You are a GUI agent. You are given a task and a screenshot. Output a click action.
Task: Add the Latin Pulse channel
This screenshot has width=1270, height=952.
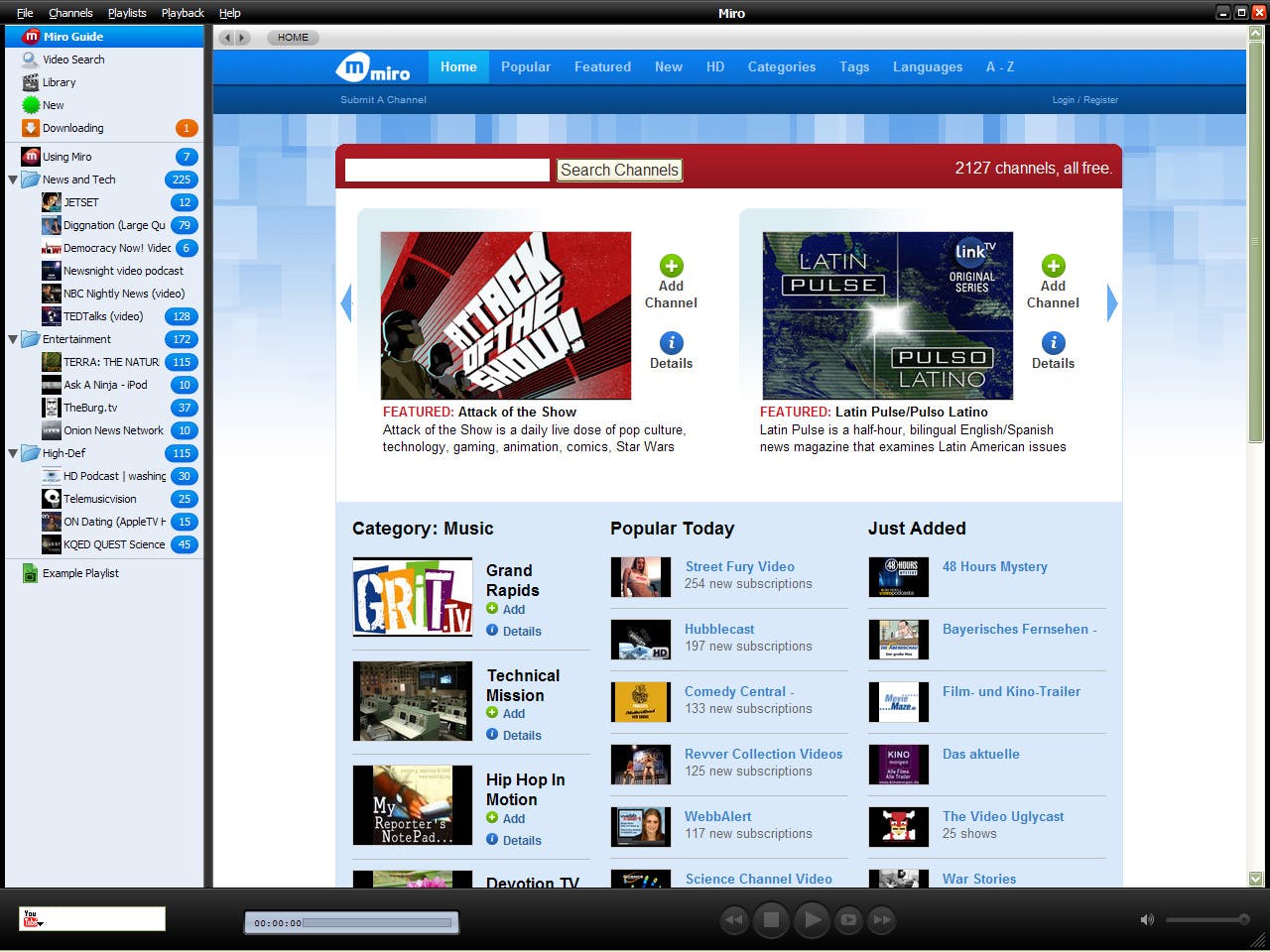pos(1053,283)
